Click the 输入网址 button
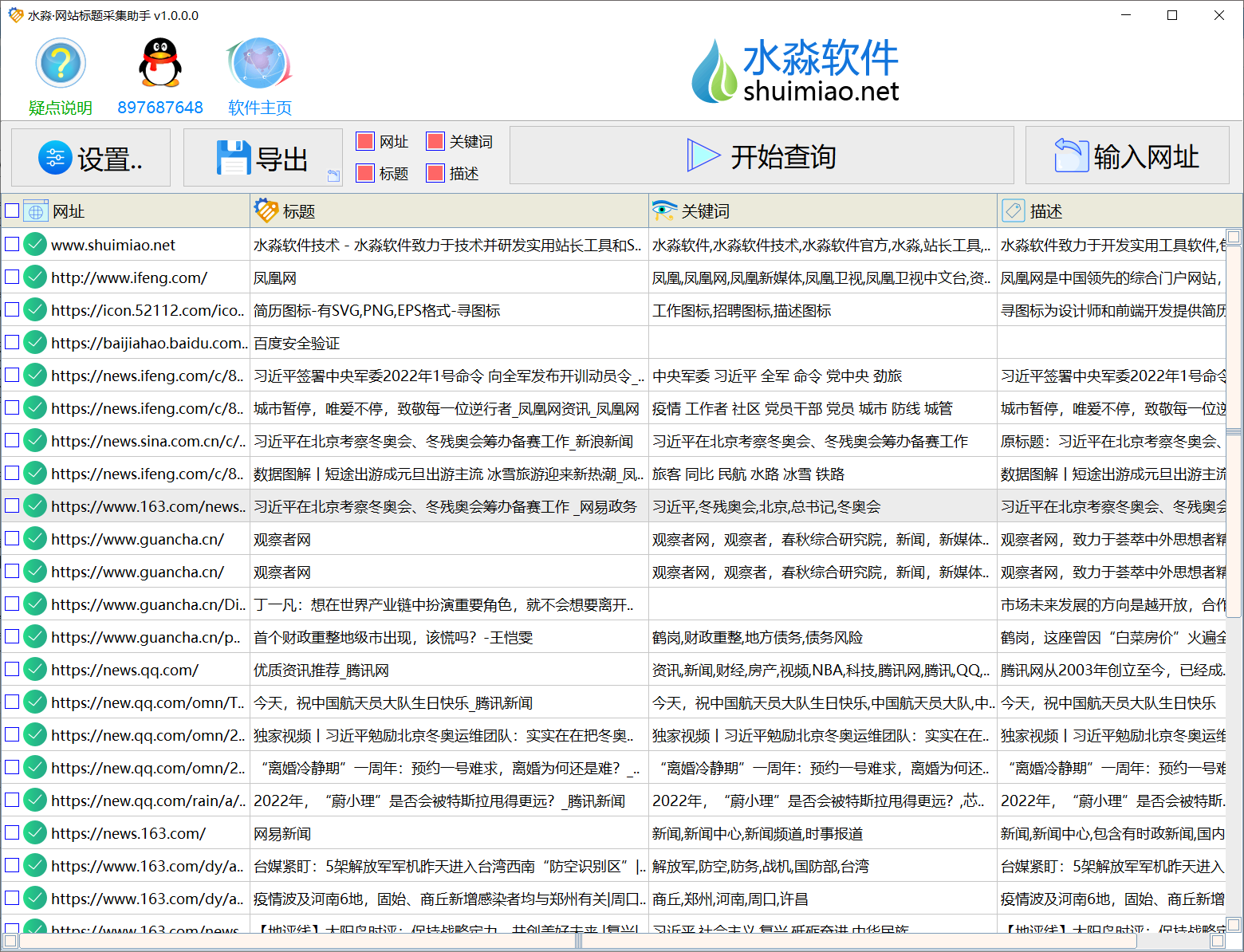 click(x=1127, y=155)
